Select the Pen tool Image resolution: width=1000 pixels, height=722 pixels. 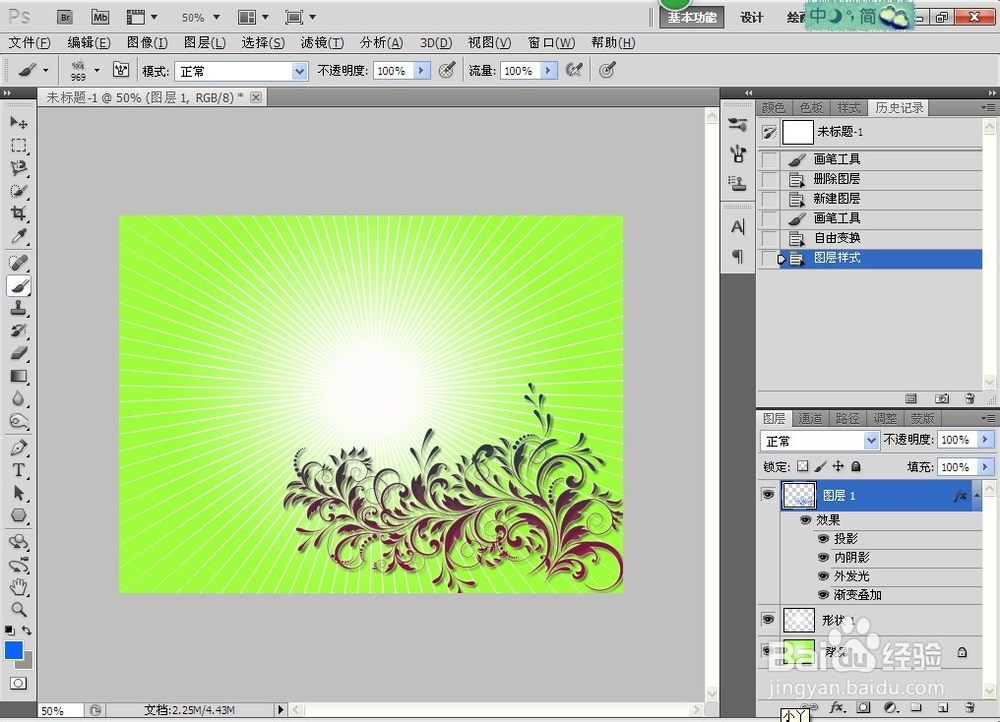(18, 448)
